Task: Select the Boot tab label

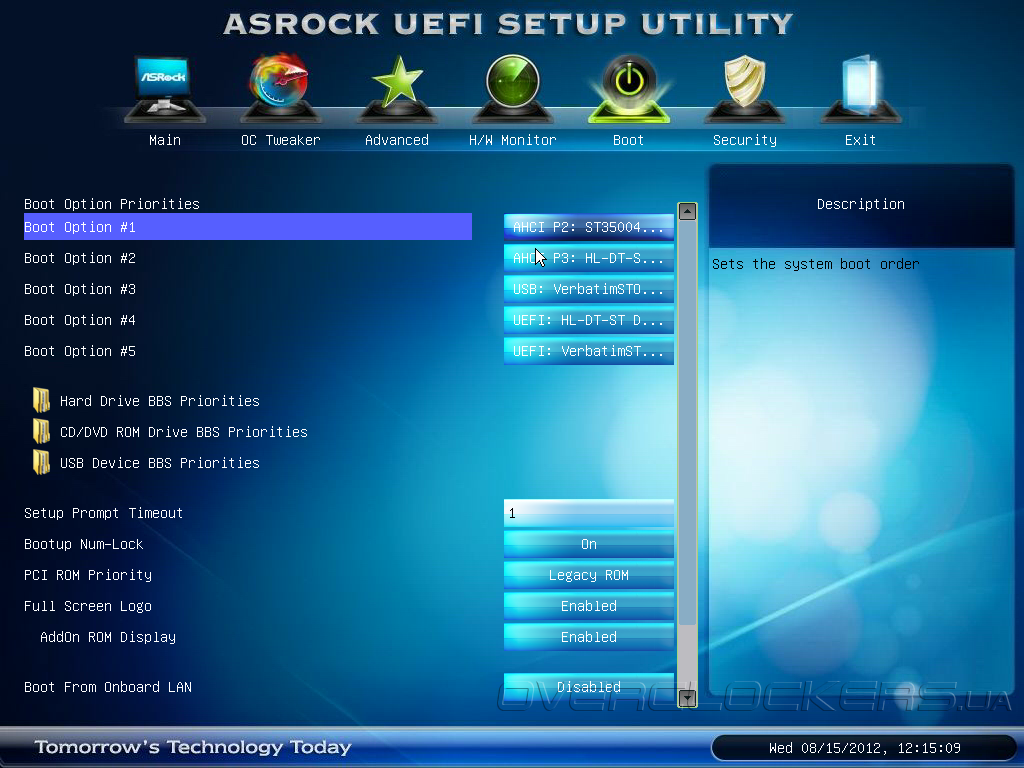Action: point(628,140)
